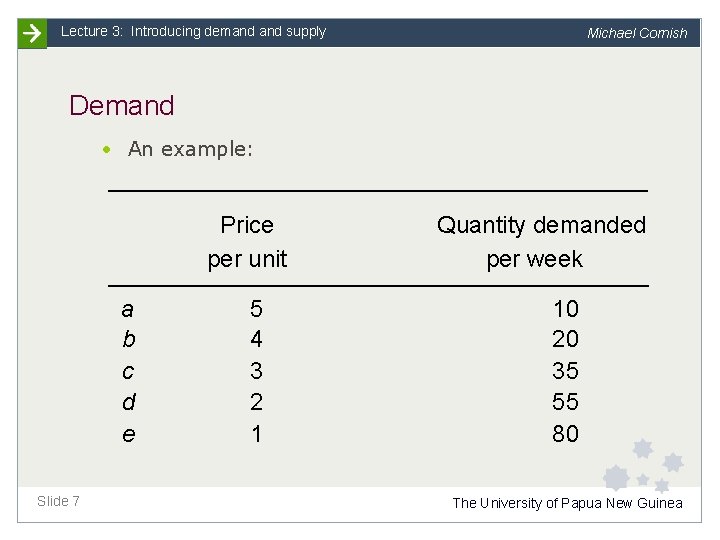Select the Demand slide heading

click(x=122, y=105)
